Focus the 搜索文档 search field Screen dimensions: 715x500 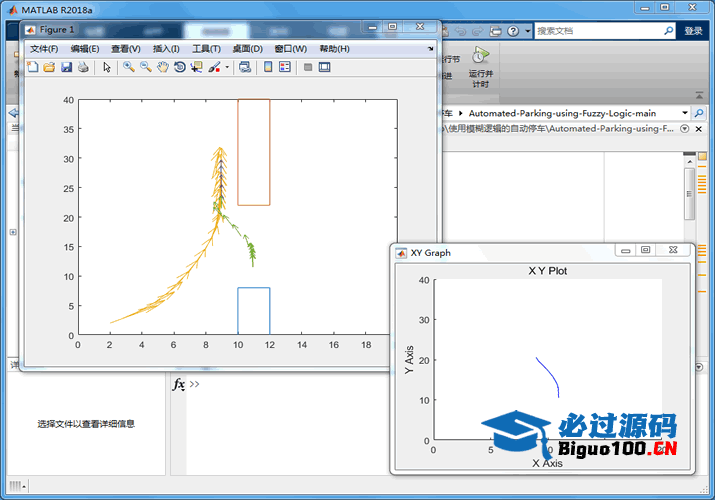pyautogui.click(x=599, y=31)
